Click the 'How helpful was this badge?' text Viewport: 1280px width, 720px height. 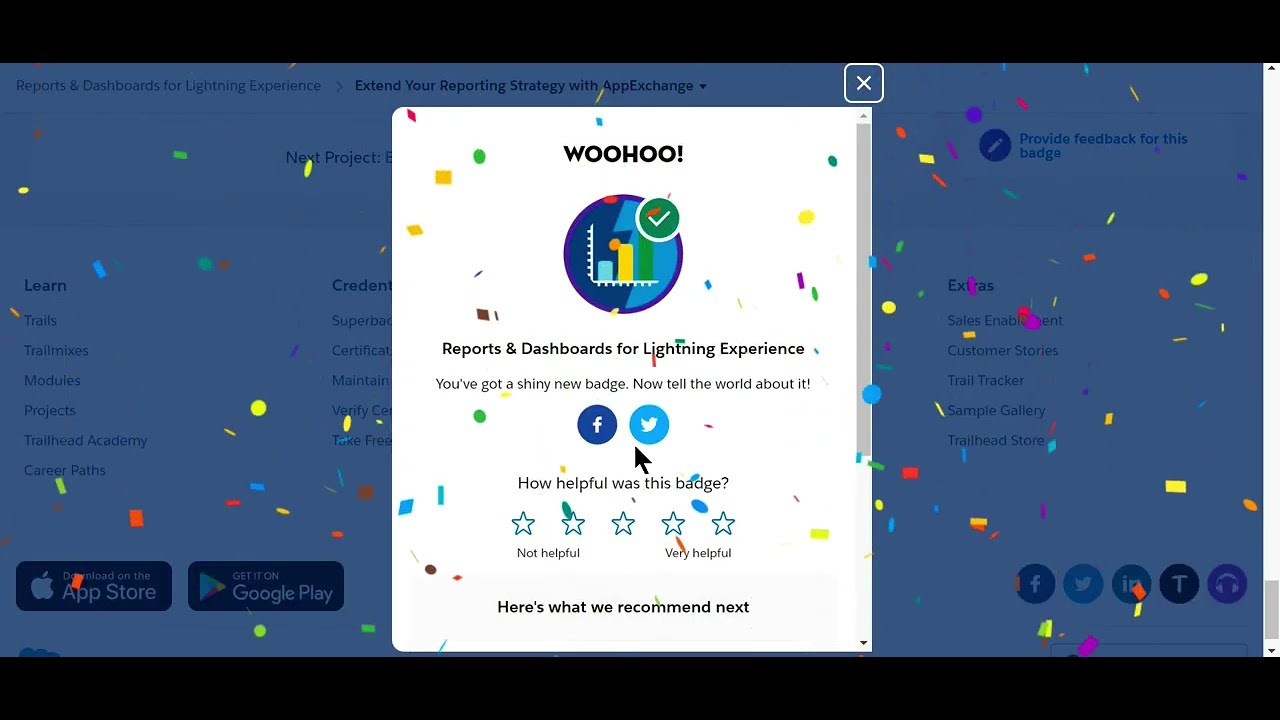pyautogui.click(x=623, y=483)
